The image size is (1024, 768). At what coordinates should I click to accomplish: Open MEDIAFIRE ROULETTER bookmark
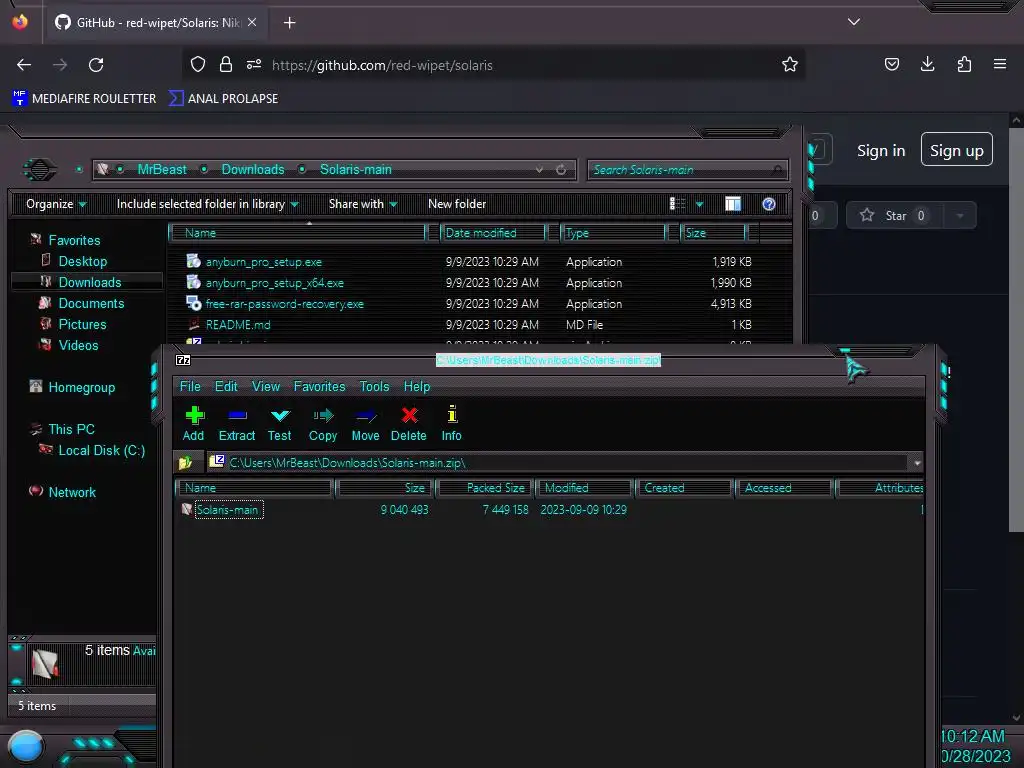(84, 99)
